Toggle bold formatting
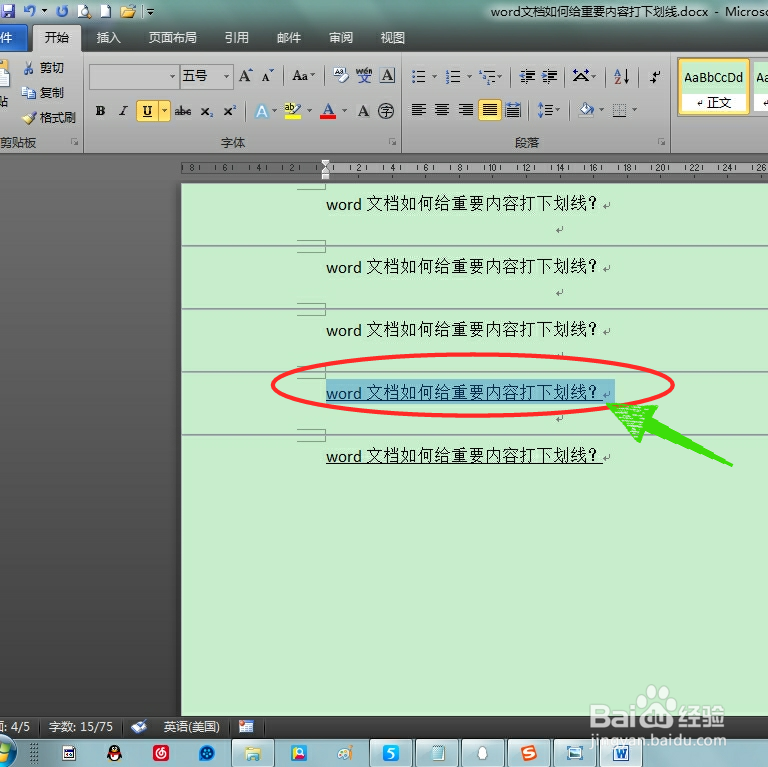Image resolution: width=768 pixels, height=767 pixels. coord(100,111)
